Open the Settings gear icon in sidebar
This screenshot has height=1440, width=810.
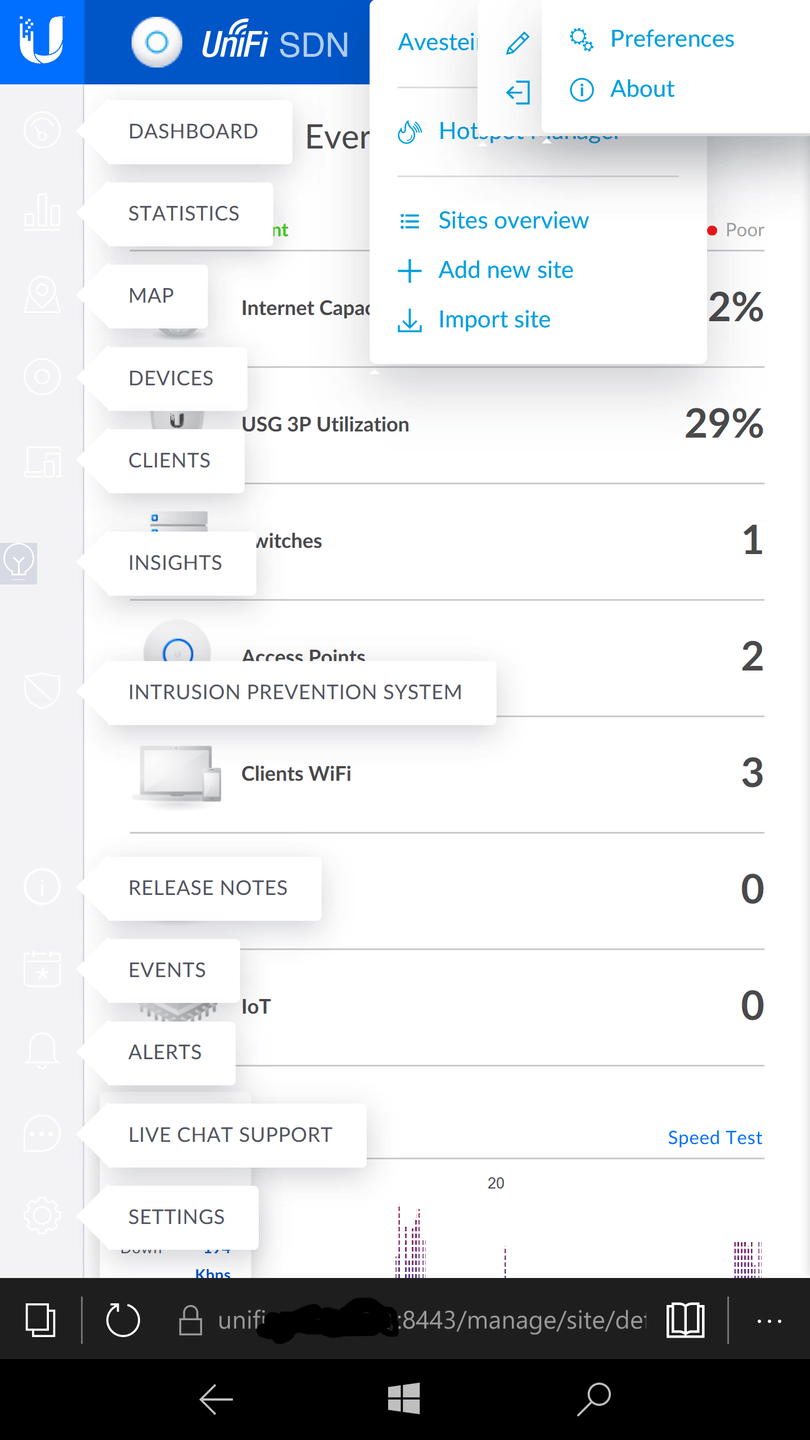[x=42, y=1216]
